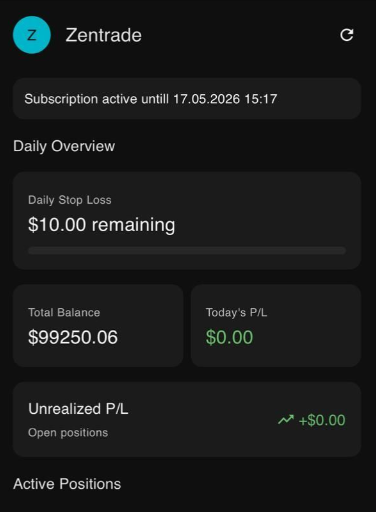Click the +$0.00 unrealized amount
The width and height of the screenshot is (376, 512).
pyautogui.click(x=322, y=420)
